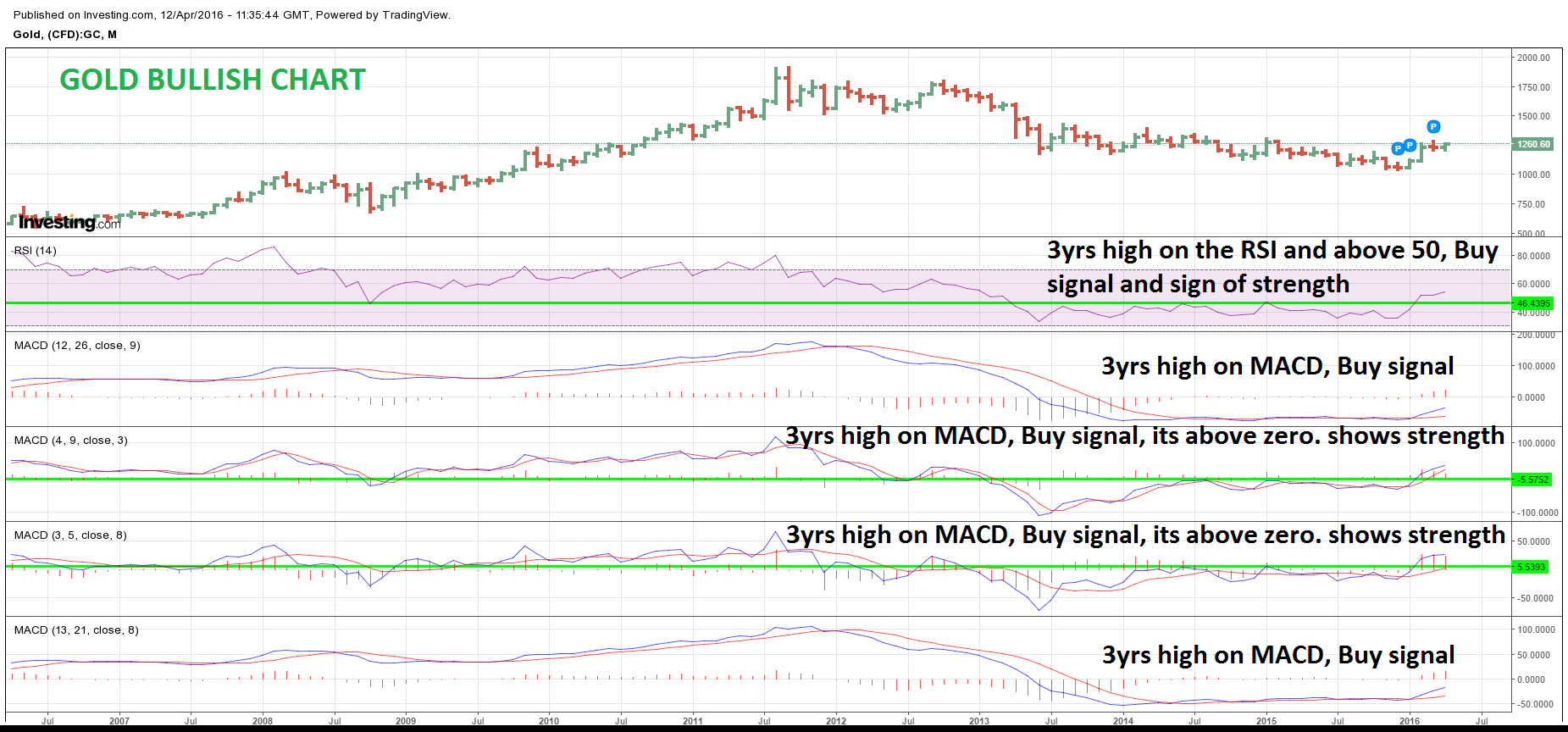Screen dimensions: 1568x732
Task: Click the 1500.00 price axis label
Action: pyautogui.click(x=1533, y=116)
